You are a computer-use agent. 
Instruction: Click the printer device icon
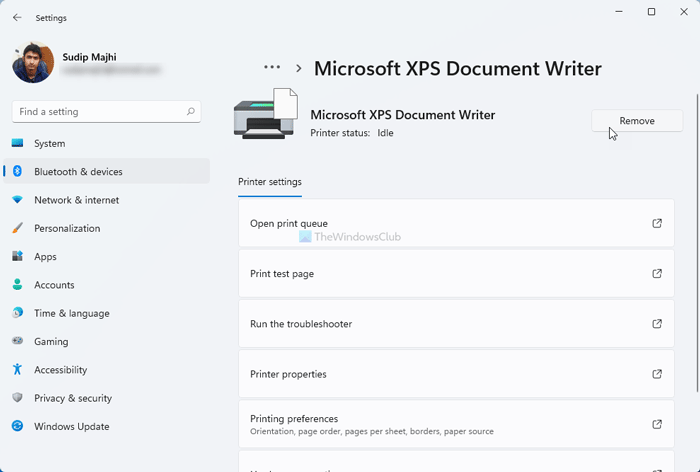tap(266, 114)
